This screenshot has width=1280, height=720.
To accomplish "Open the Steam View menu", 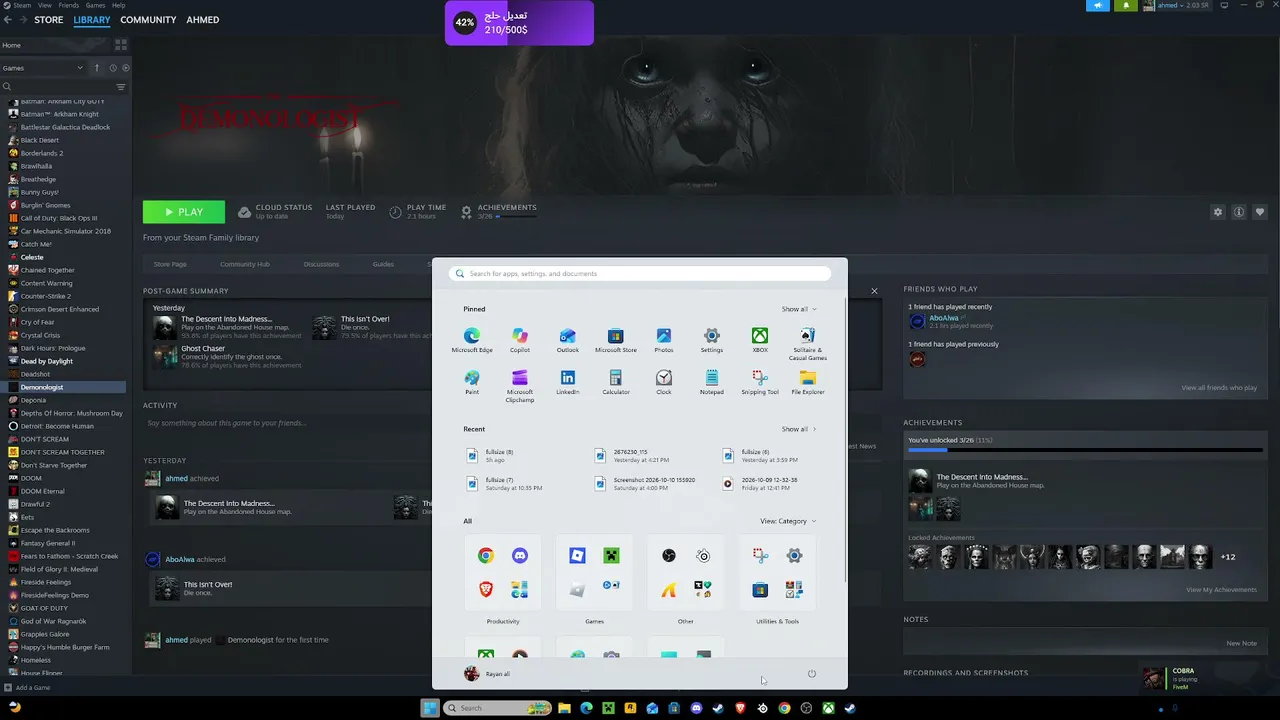I will click(44, 5).
